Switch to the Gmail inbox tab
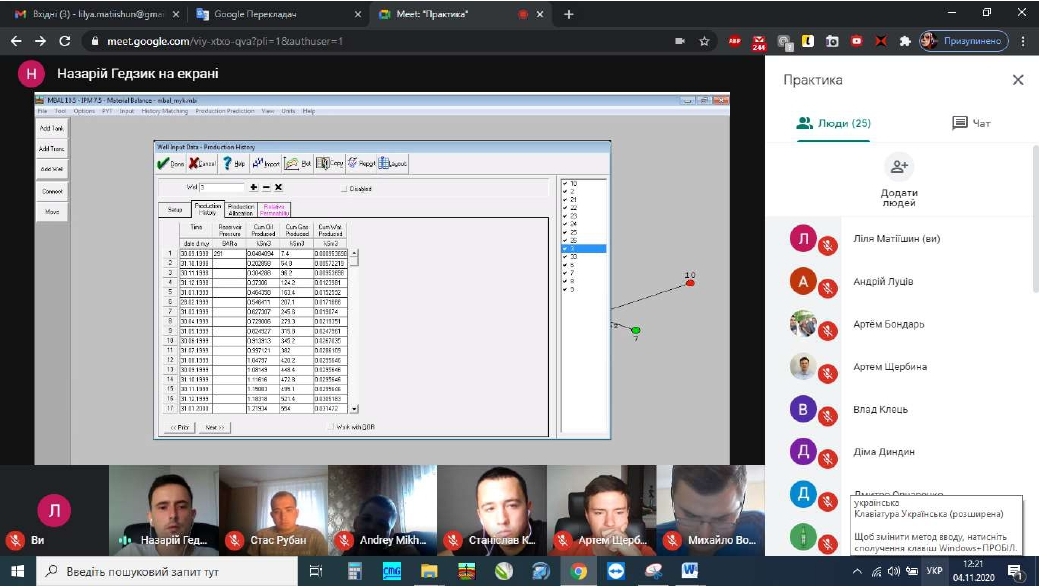The image size is (1047, 588). pos(97,14)
